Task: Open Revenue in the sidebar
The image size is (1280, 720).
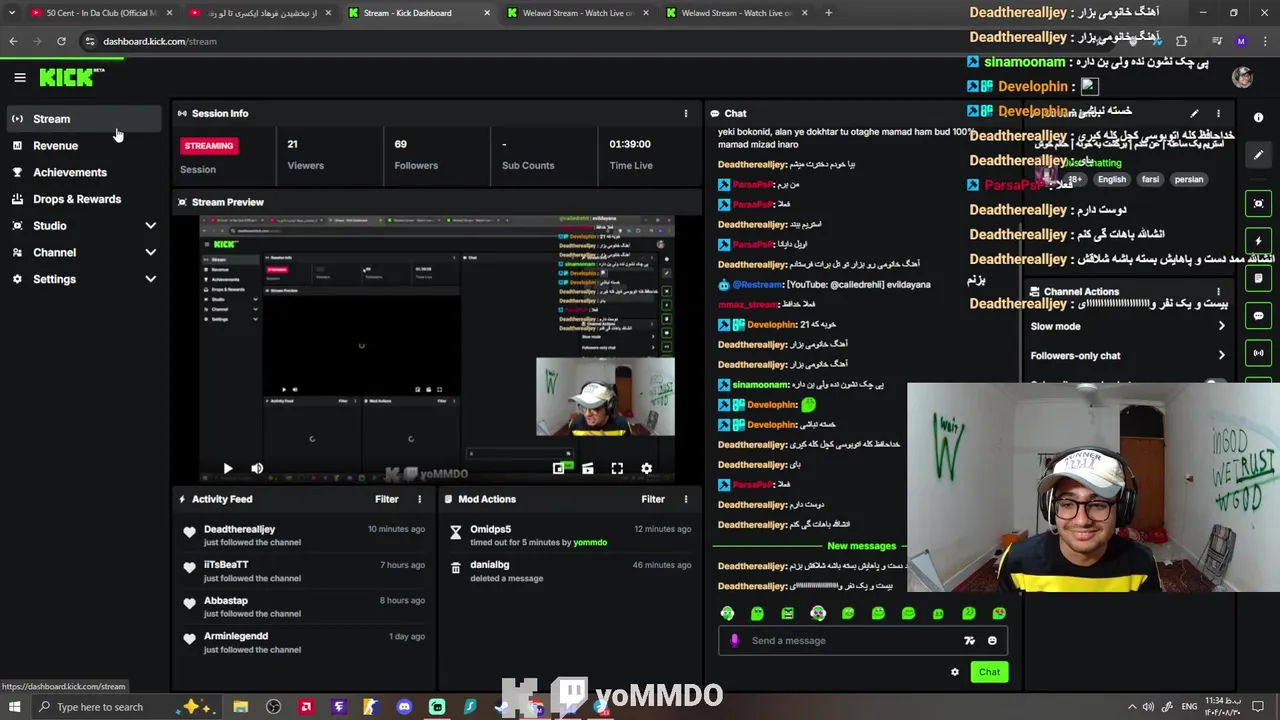Action: 84,146
